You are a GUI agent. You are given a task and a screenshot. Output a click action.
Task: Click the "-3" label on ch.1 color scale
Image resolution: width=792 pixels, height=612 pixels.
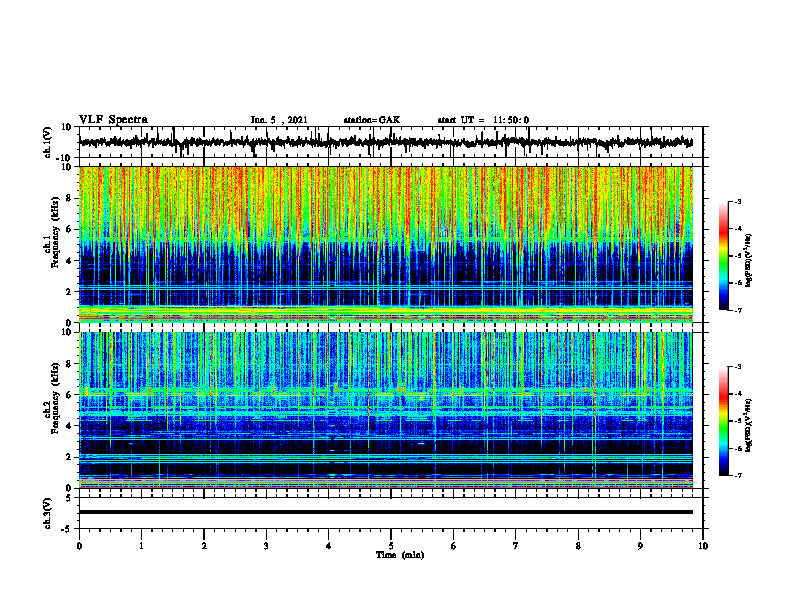pyautogui.click(x=738, y=201)
